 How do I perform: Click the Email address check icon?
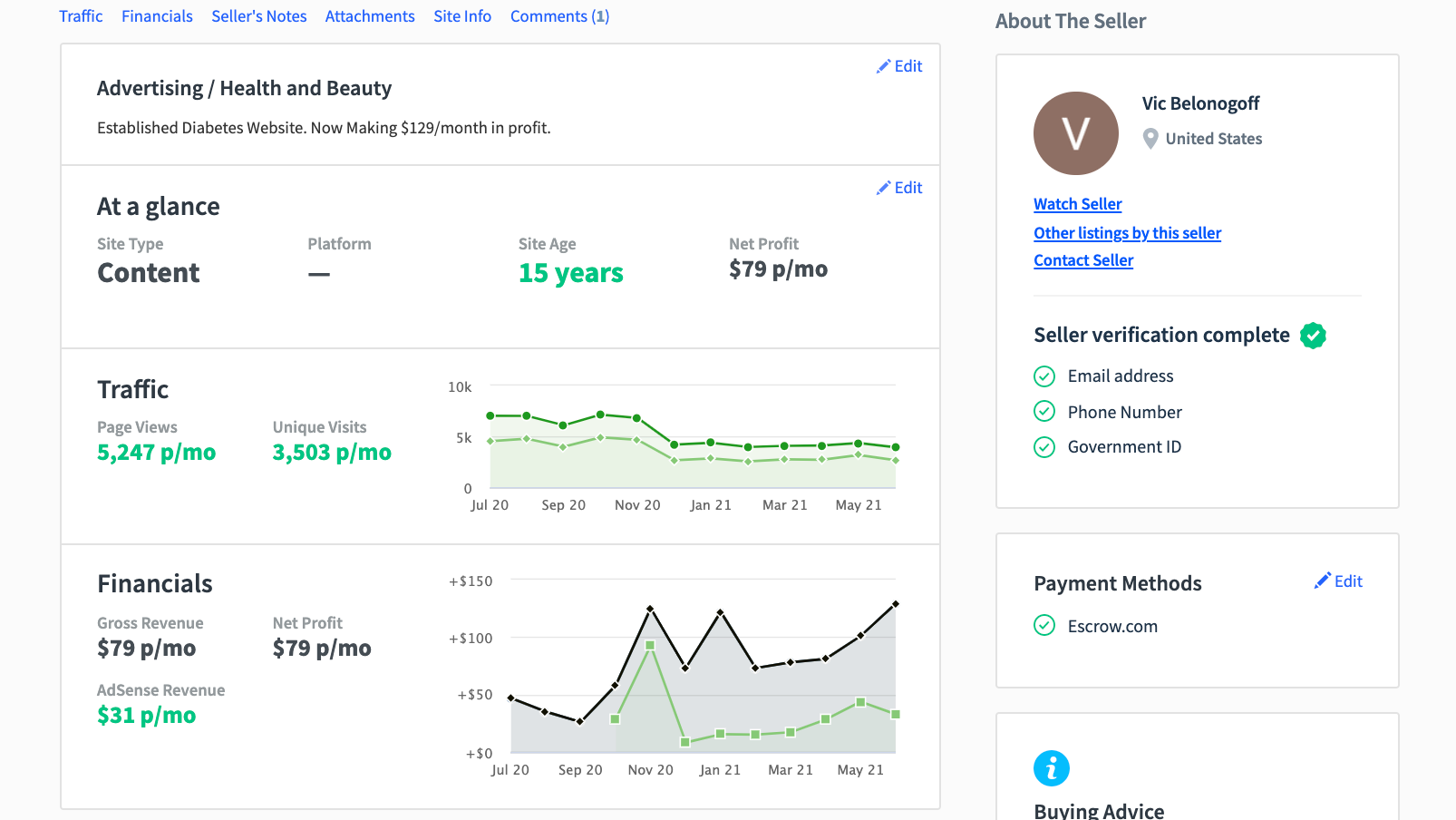[1044, 376]
